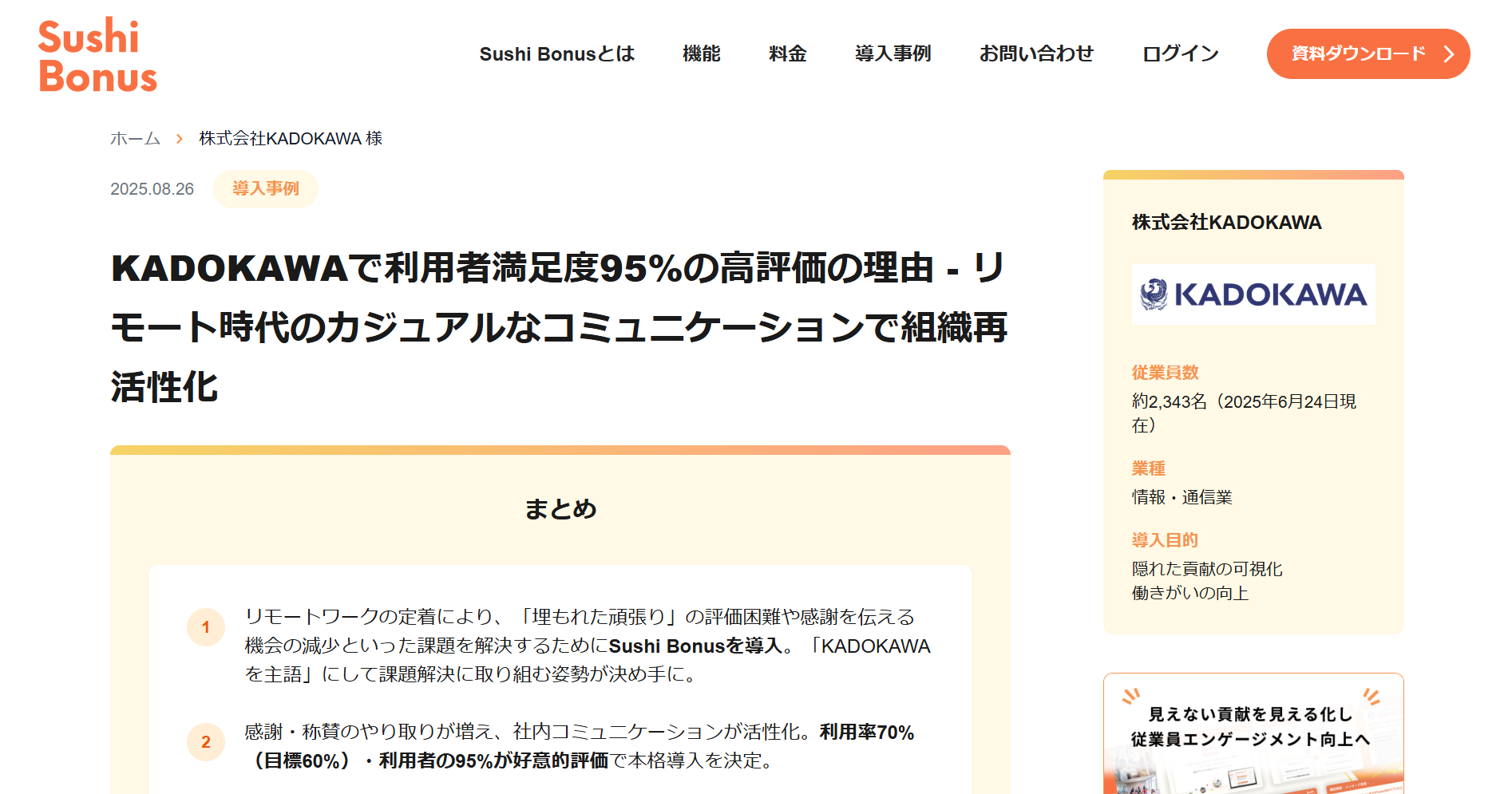Open the 'Sushi Bonusとは' menu item

pyautogui.click(x=556, y=54)
